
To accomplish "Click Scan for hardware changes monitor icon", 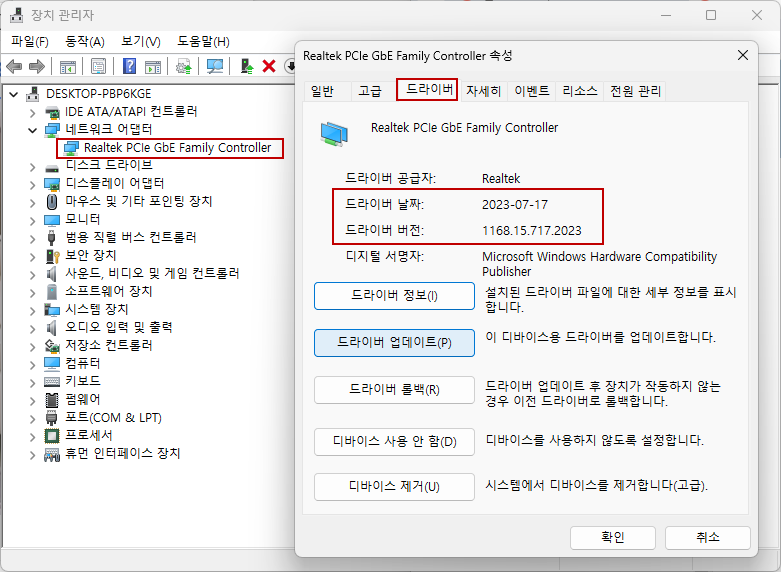I will (215, 66).
